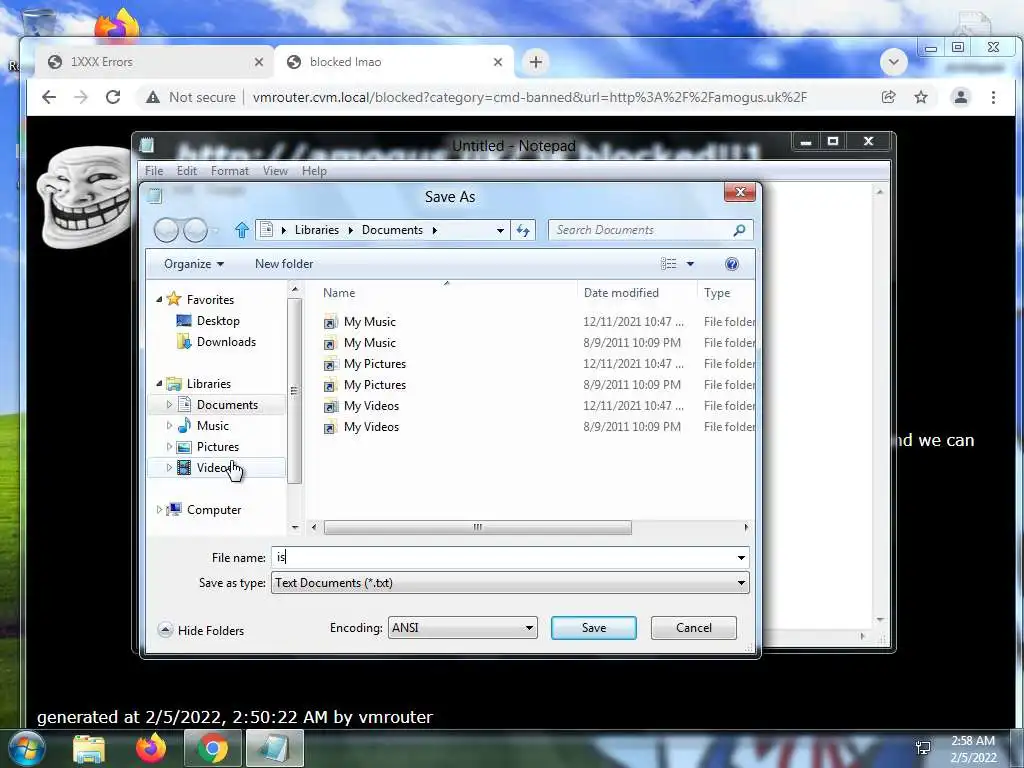Expand the Music library node
Viewport: 1024px width, 768px height.
(x=169, y=426)
